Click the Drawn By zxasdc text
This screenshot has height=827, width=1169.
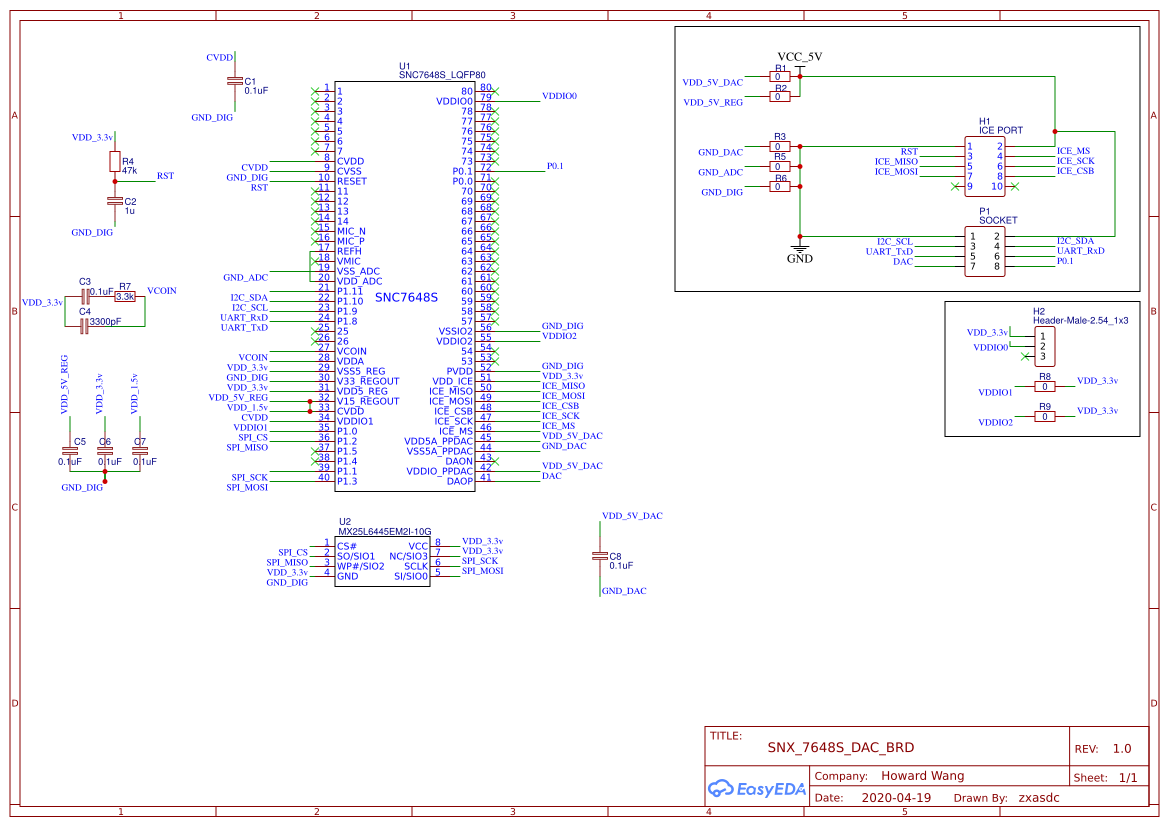1039,797
